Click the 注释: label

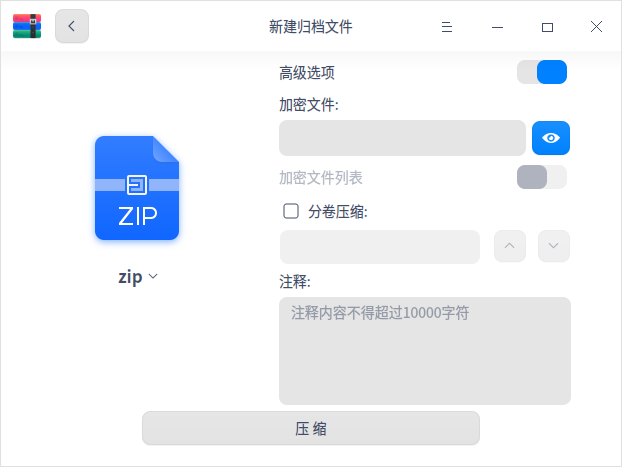coord(295,282)
